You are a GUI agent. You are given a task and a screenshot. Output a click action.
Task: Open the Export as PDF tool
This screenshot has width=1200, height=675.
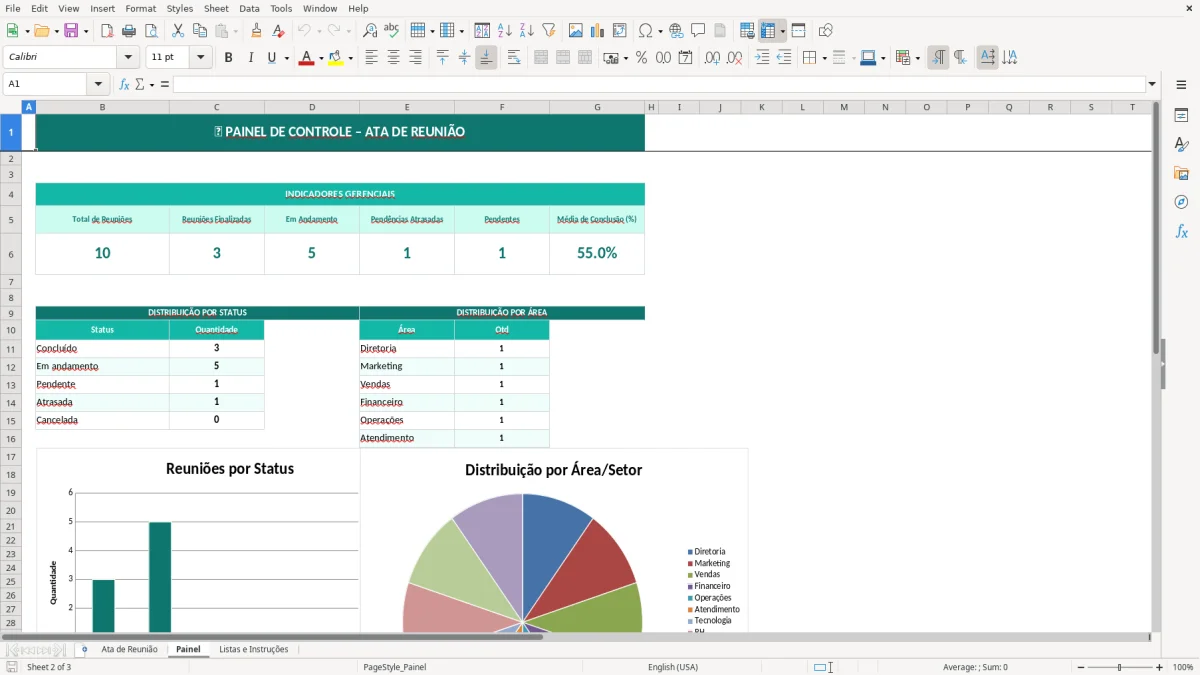(107, 31)
